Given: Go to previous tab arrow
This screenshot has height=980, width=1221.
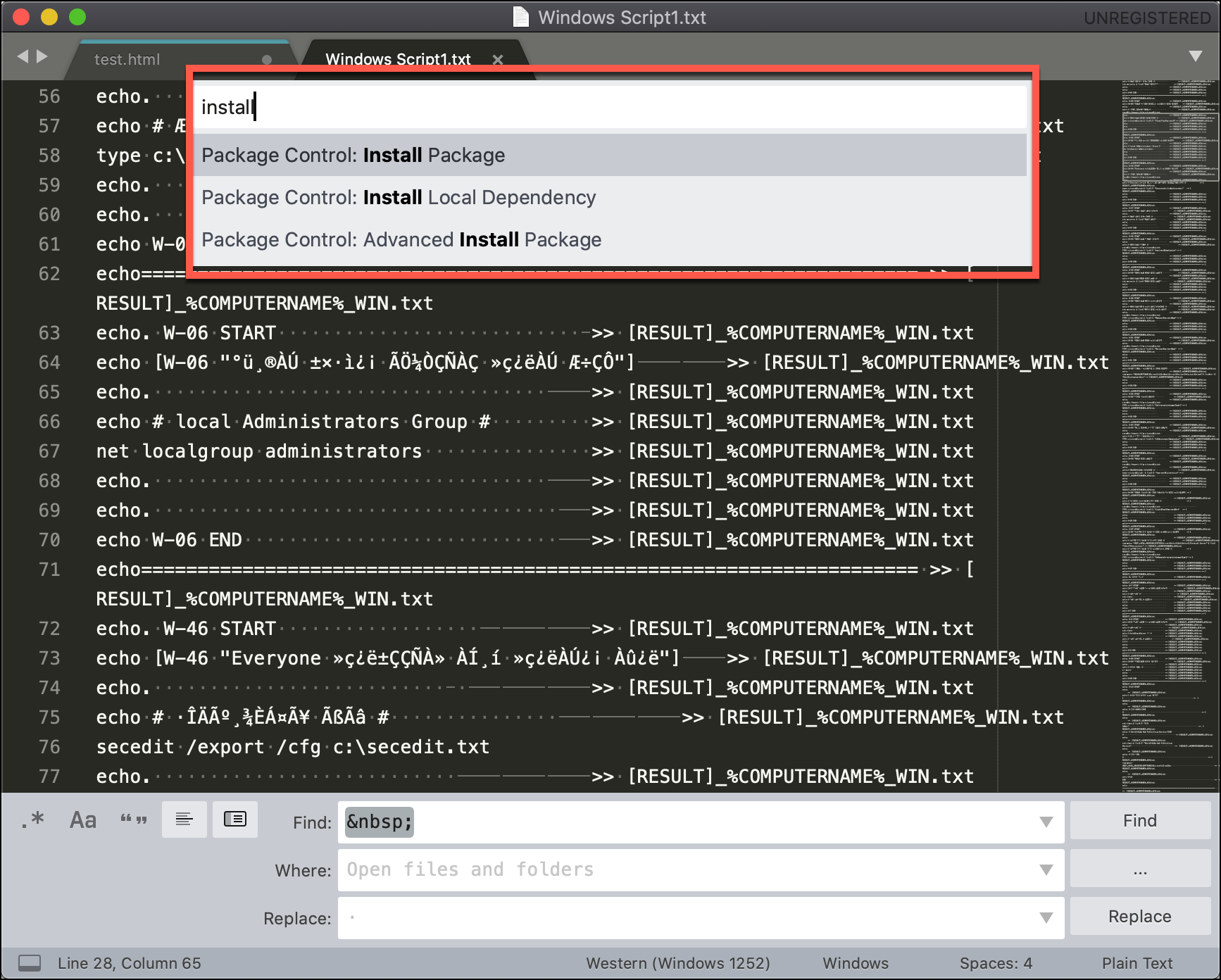Looking at the screenshot, I should 23,56.
